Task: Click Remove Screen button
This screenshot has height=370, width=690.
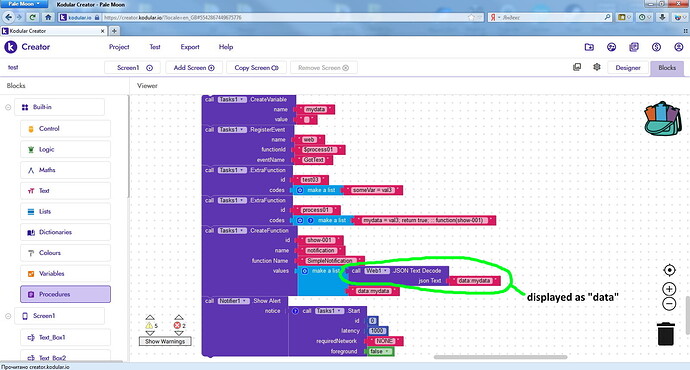Action: [323, 68]
